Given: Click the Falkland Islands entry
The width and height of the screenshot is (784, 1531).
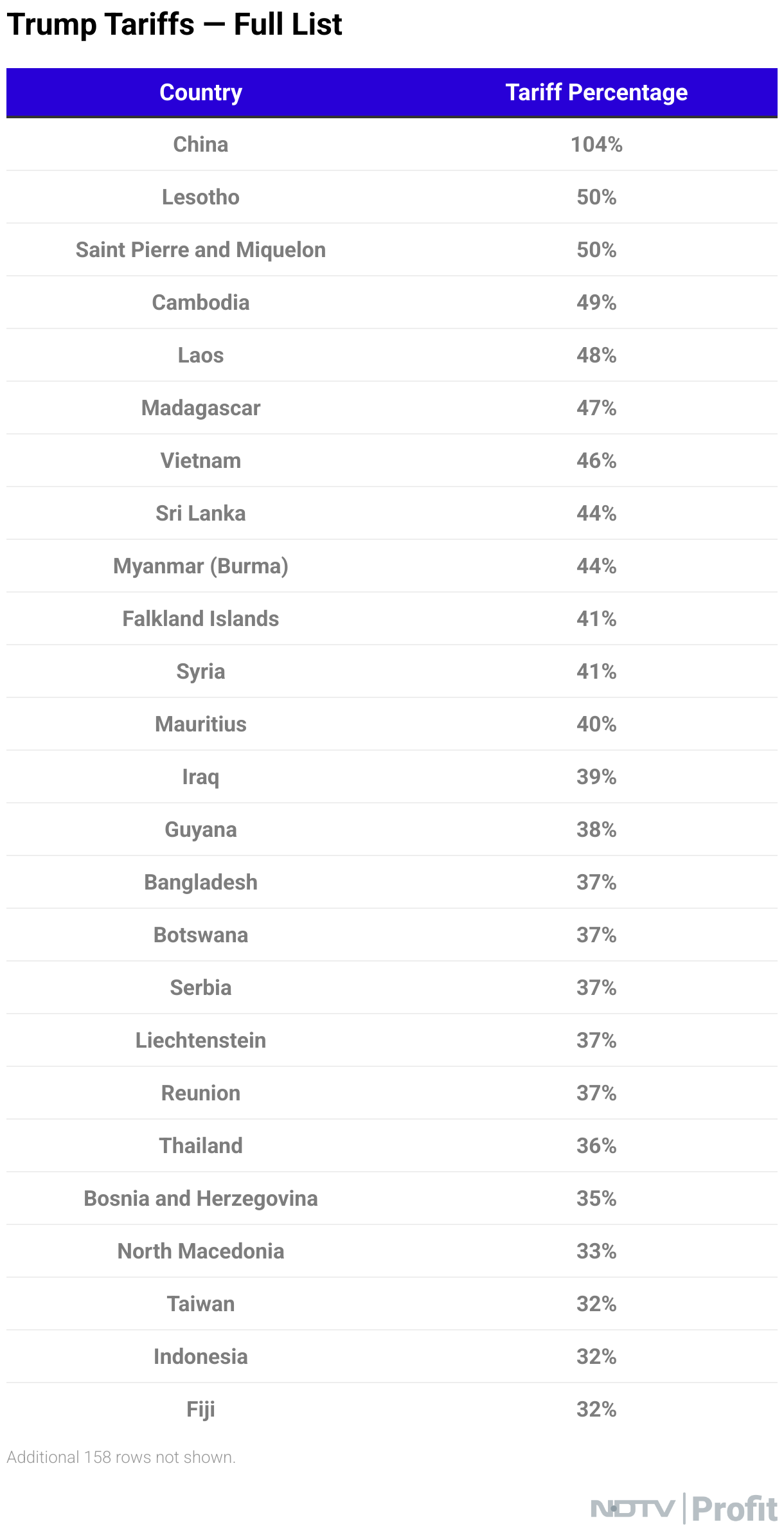Looking at the screenshot, I should 200,619.
